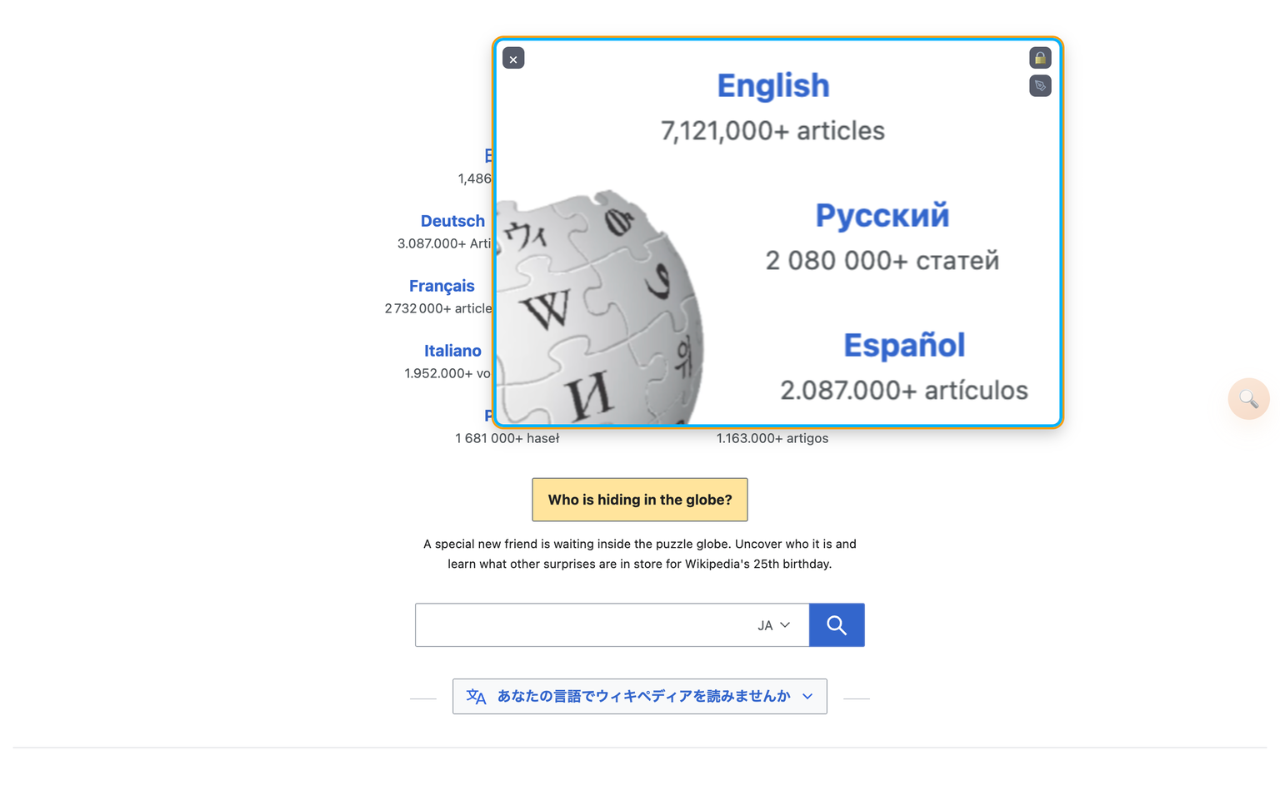
Task: Click the blue search submit button
Action: [x=837, y=625]
